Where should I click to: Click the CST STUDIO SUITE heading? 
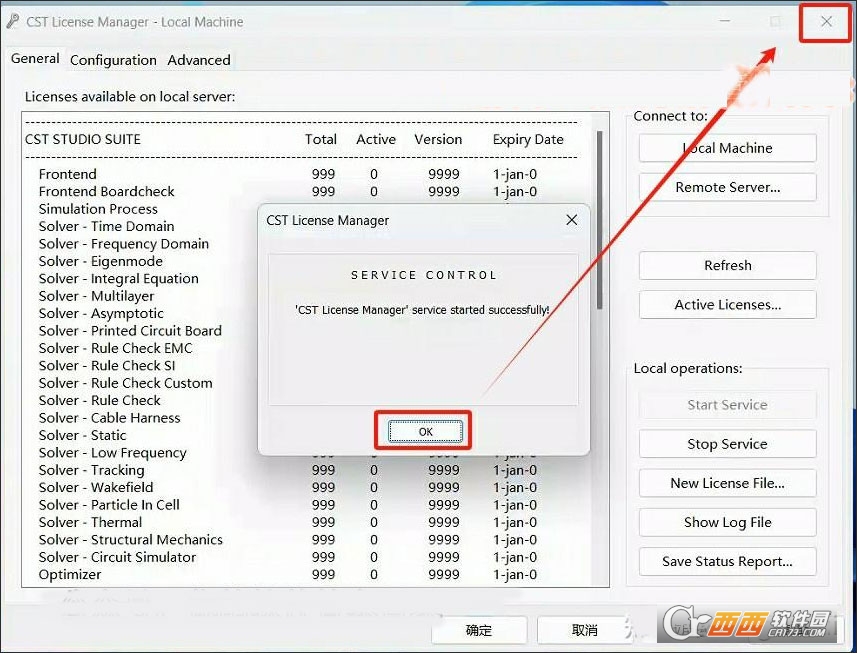tap(83, 140)
